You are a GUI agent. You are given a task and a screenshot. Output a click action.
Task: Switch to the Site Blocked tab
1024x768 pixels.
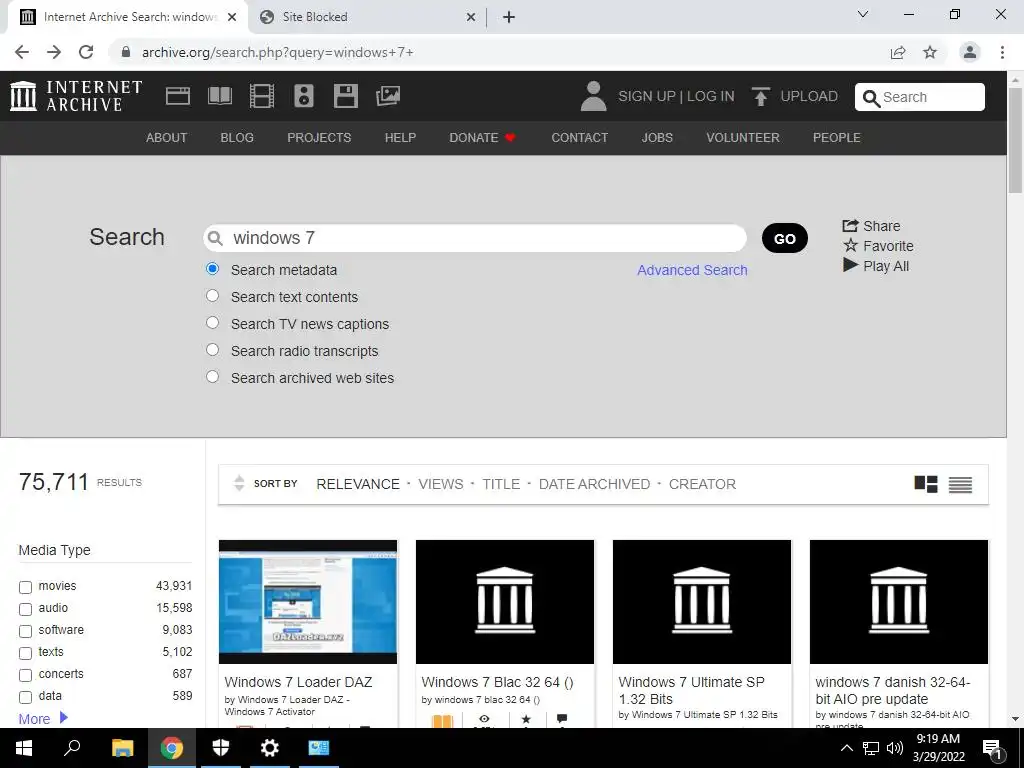[367, 17]
